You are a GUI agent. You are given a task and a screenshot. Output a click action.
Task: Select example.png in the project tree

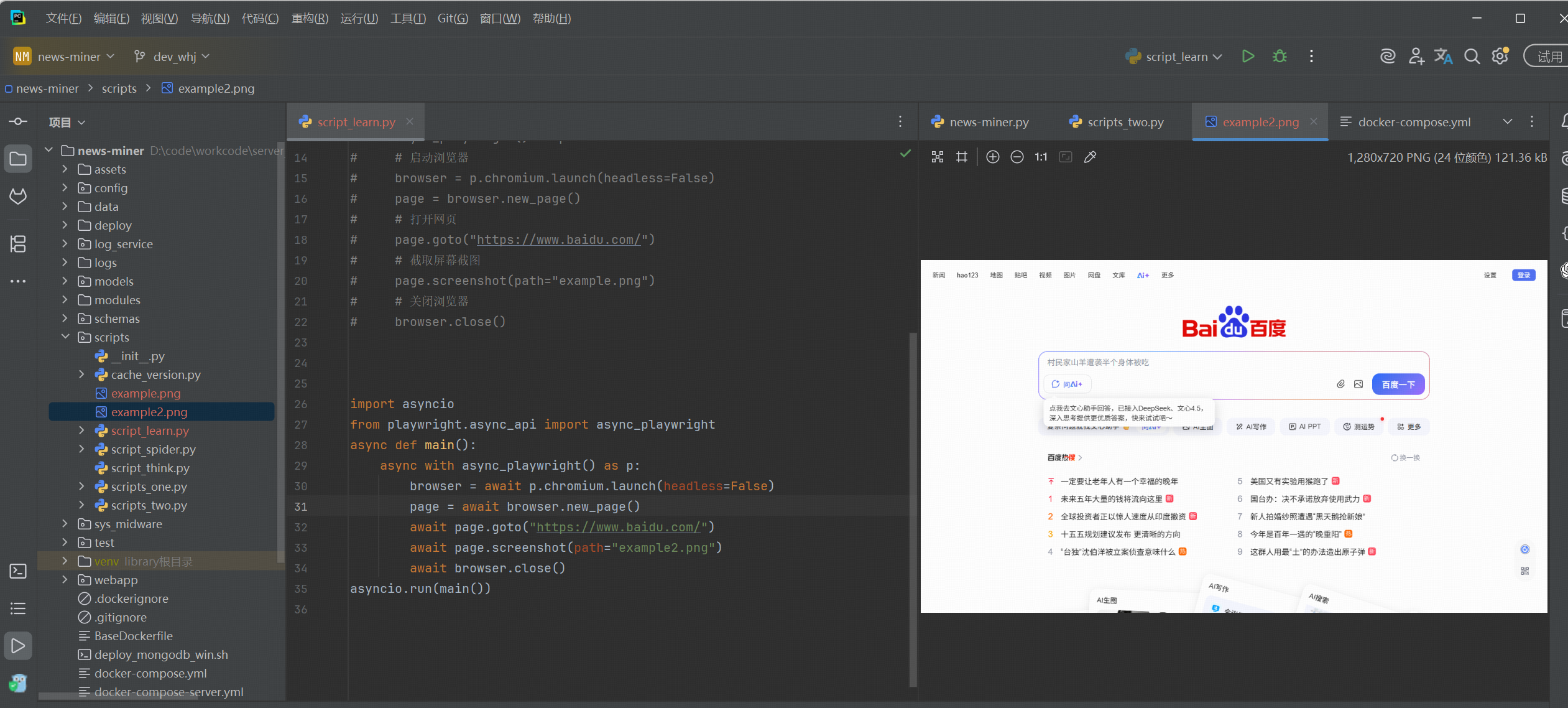coord(145,393)
